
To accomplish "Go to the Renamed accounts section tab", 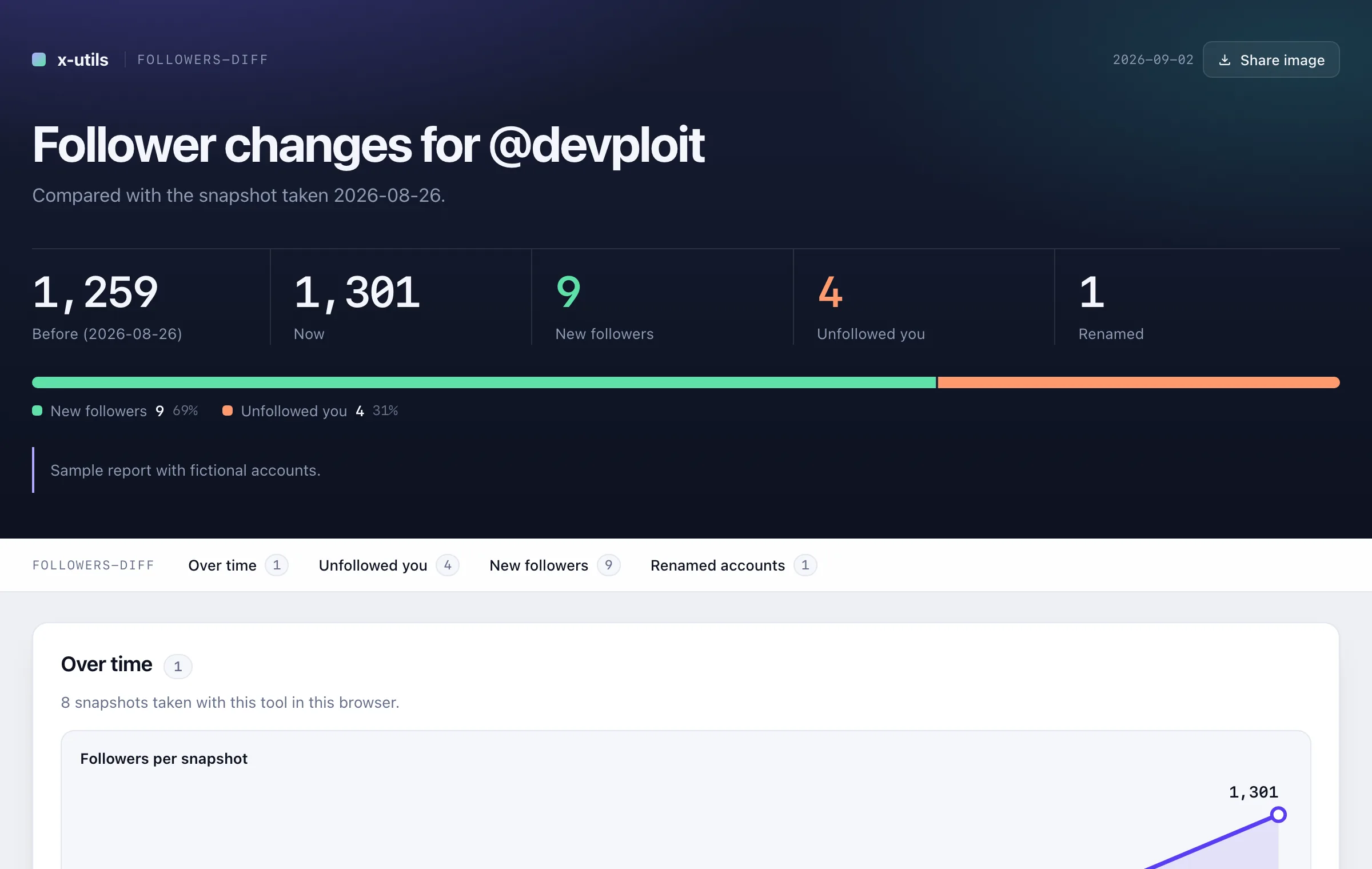I will pyautogui.click(x=733, y=565).
